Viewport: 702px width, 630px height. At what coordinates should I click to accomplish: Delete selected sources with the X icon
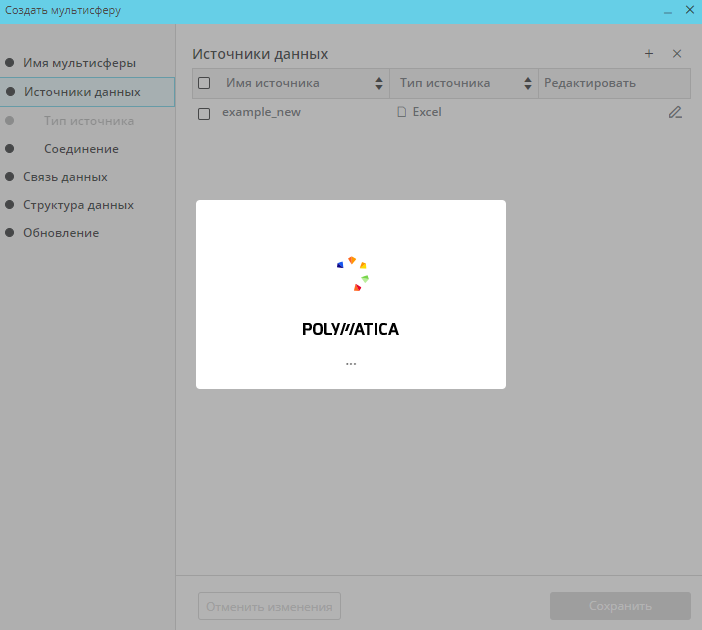tap(677, 54)
